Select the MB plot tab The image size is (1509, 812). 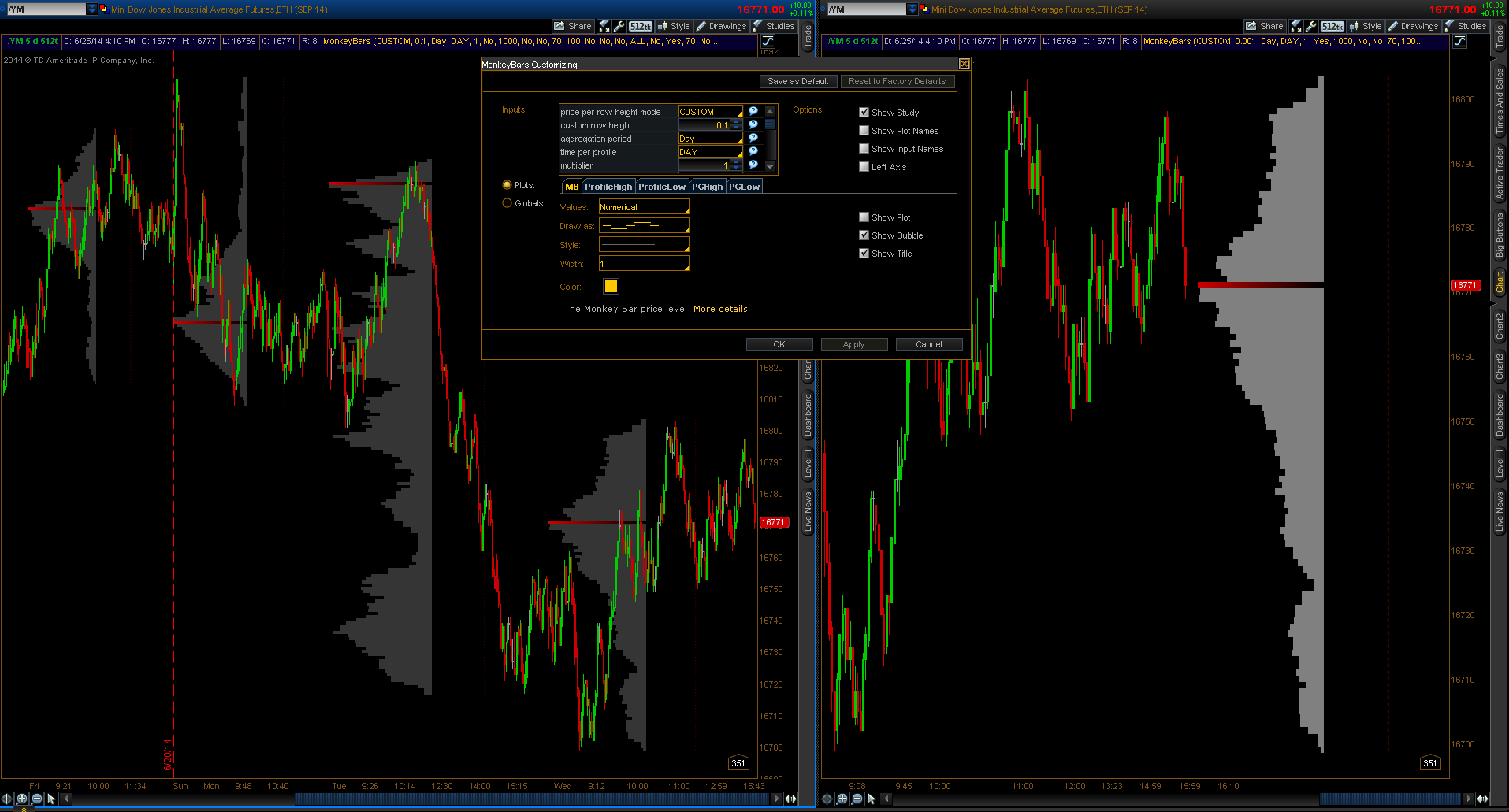pos(572,187)
